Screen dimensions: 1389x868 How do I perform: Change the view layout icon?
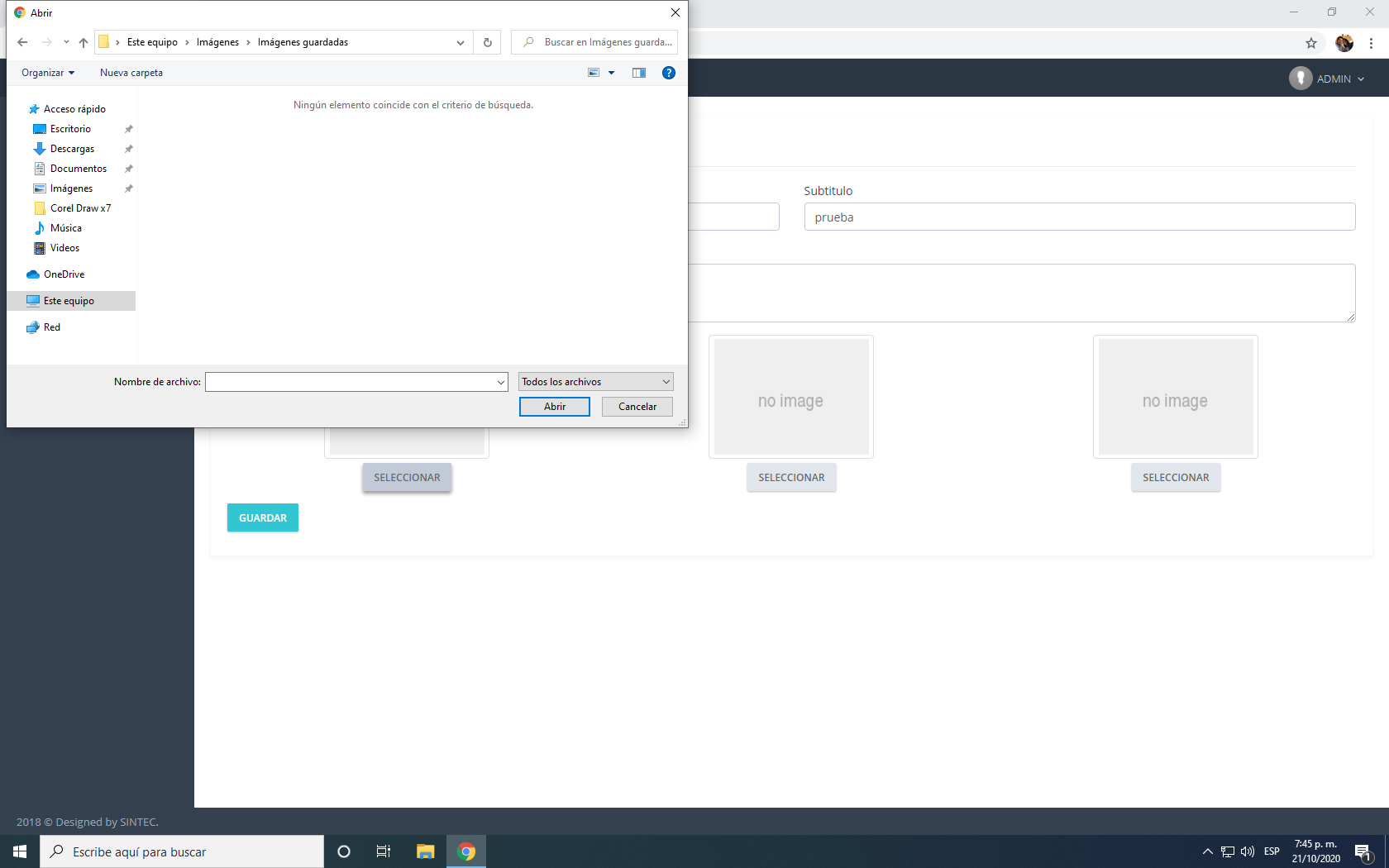click(x=594, y=73)
